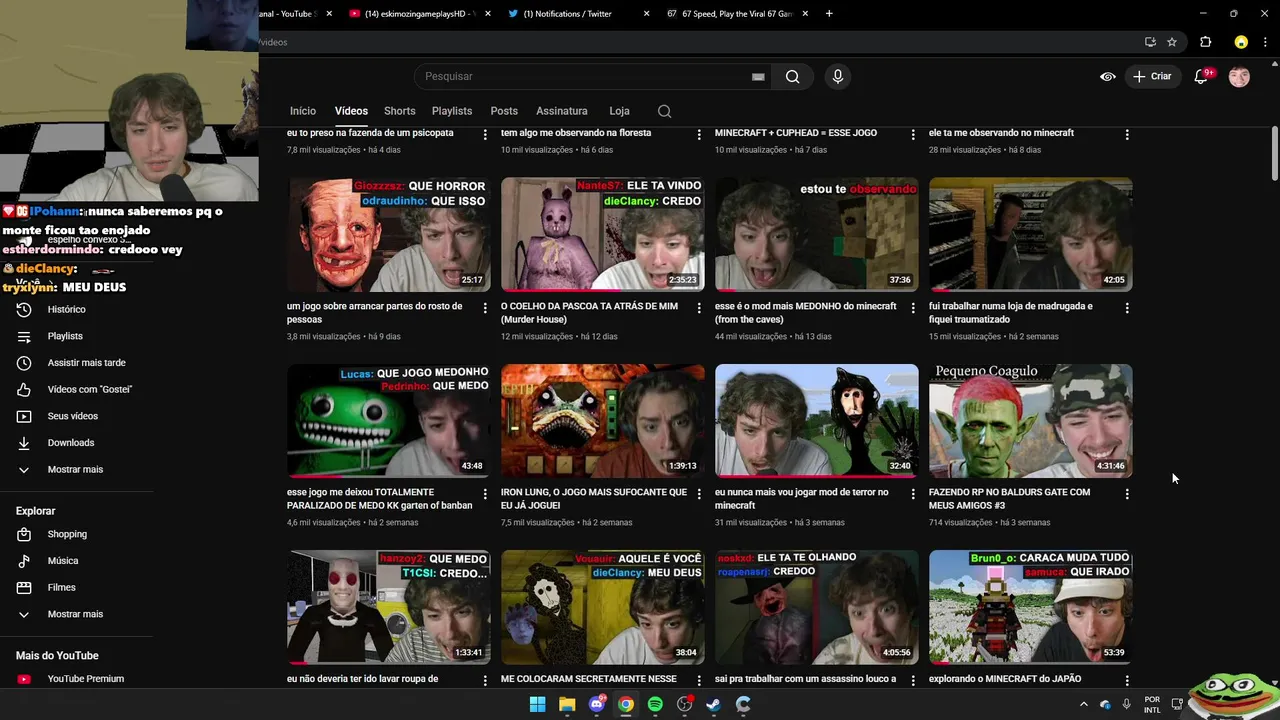Click the search magnifier button
Viewport: 1280px width, 720px height.
[x=792, y=77]
